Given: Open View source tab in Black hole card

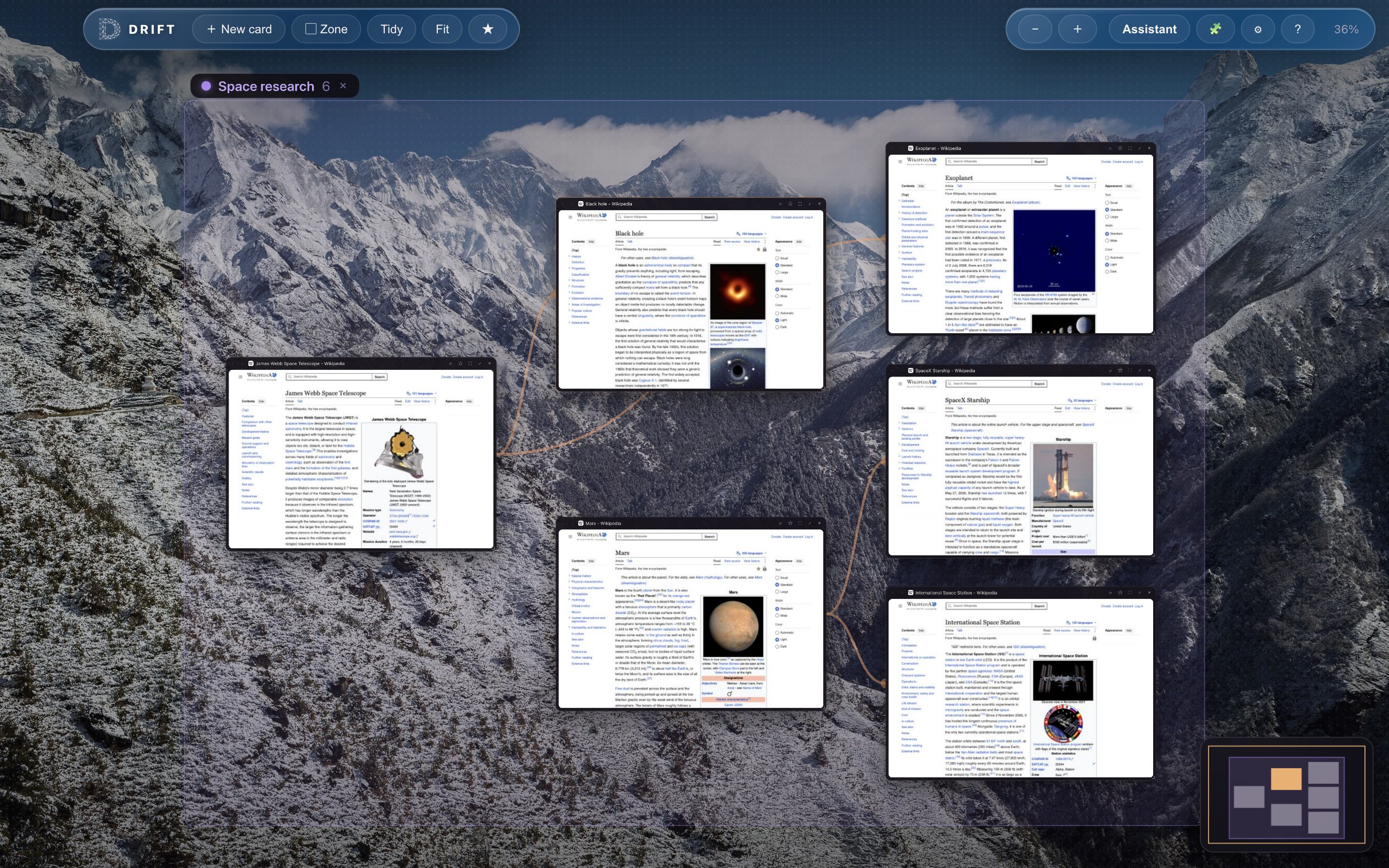Looking at the screenshot, I should click(x=732, y=242).
